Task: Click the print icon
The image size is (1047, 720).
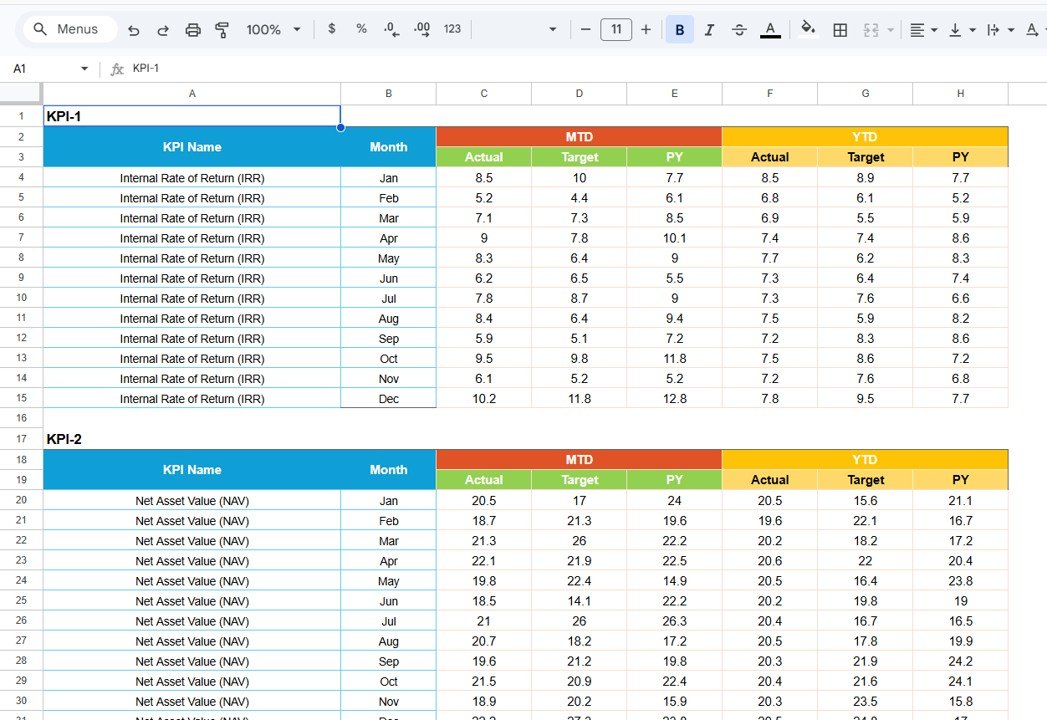Action: click(x=193, y=29)
